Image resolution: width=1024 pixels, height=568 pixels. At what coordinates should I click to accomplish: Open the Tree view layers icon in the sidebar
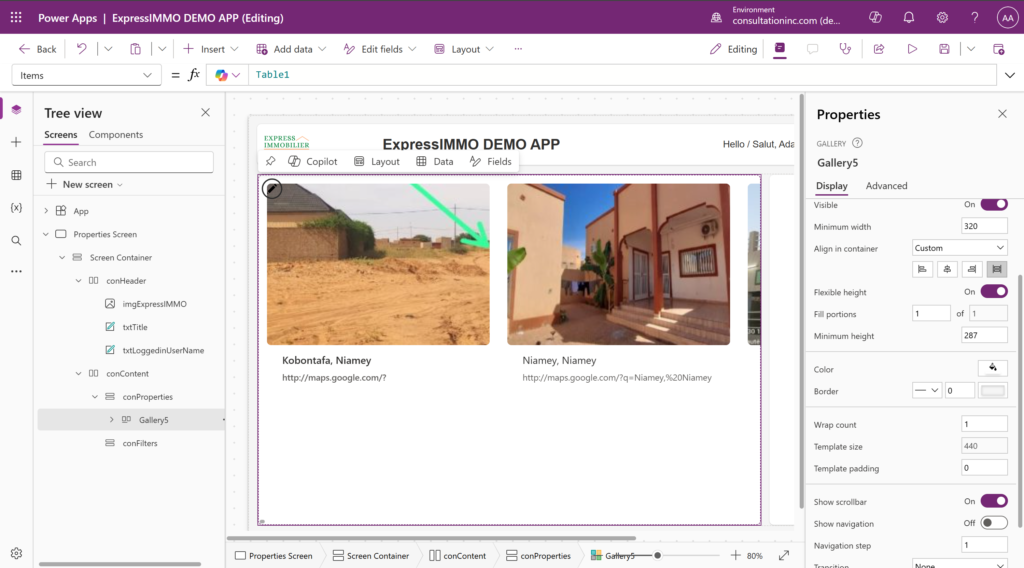(x=16, y=110)
